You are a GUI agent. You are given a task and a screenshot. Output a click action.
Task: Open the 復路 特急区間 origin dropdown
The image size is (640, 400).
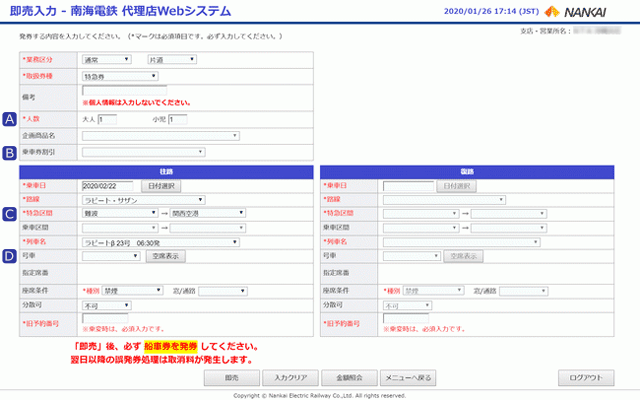pos(421,214)
